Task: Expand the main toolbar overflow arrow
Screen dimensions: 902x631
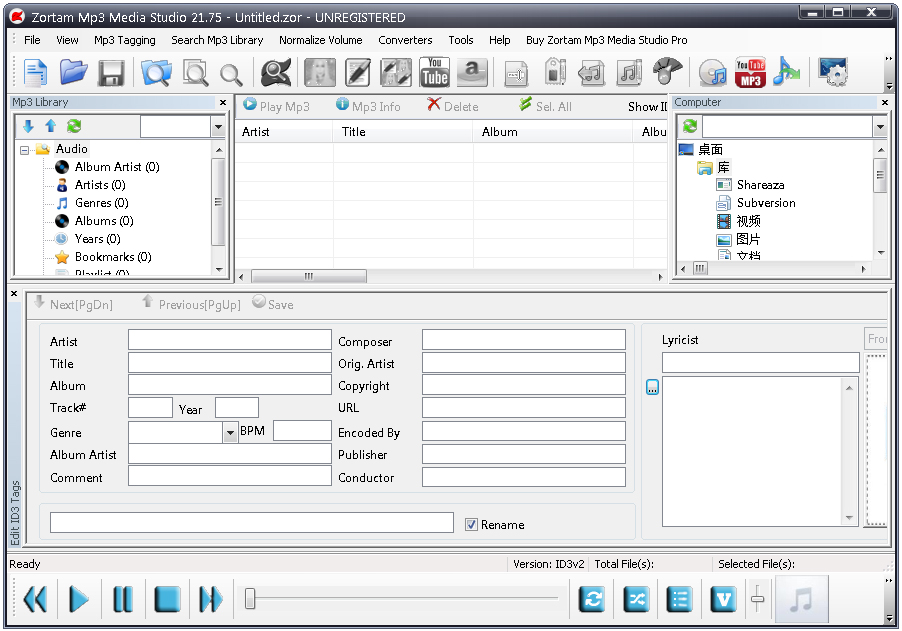Action: coord(889,86)
